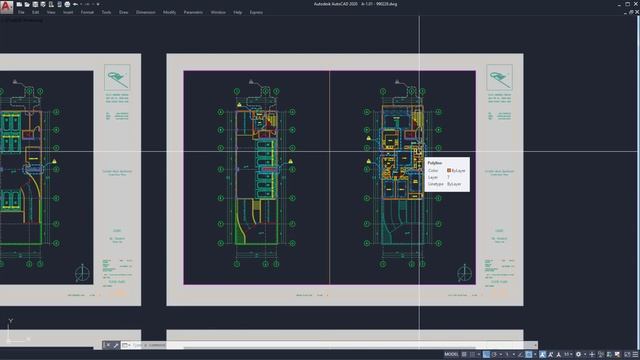Click the Undo arrow icon
Image resolution: width=640 pixels, height=360 pixels.
(x=76, y=4)
